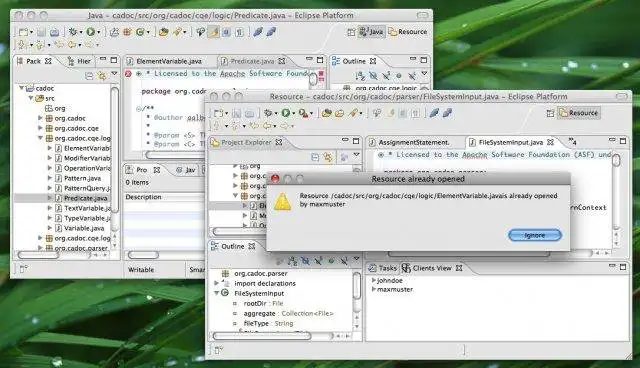Click the Debug icon in the Resource window toolbar
640x368 pixels.
coord(268,113)
